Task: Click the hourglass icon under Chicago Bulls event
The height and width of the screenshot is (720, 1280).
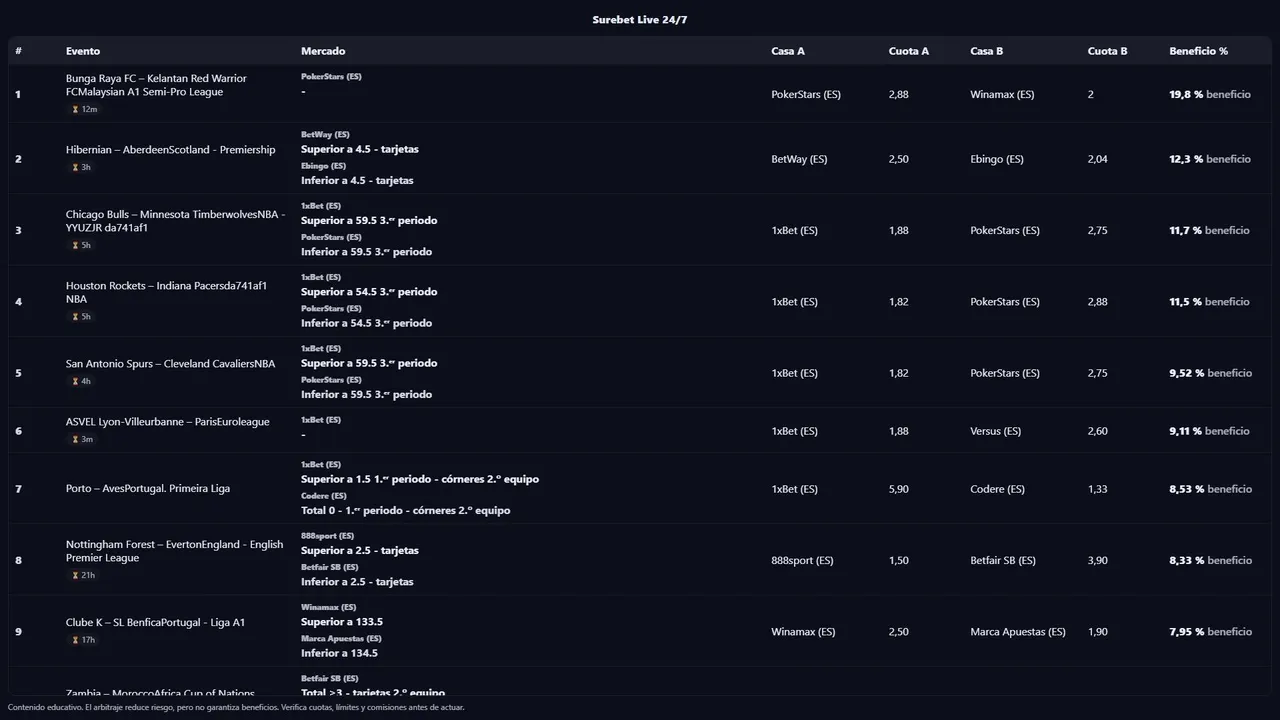Action: (x=75, y=245)
